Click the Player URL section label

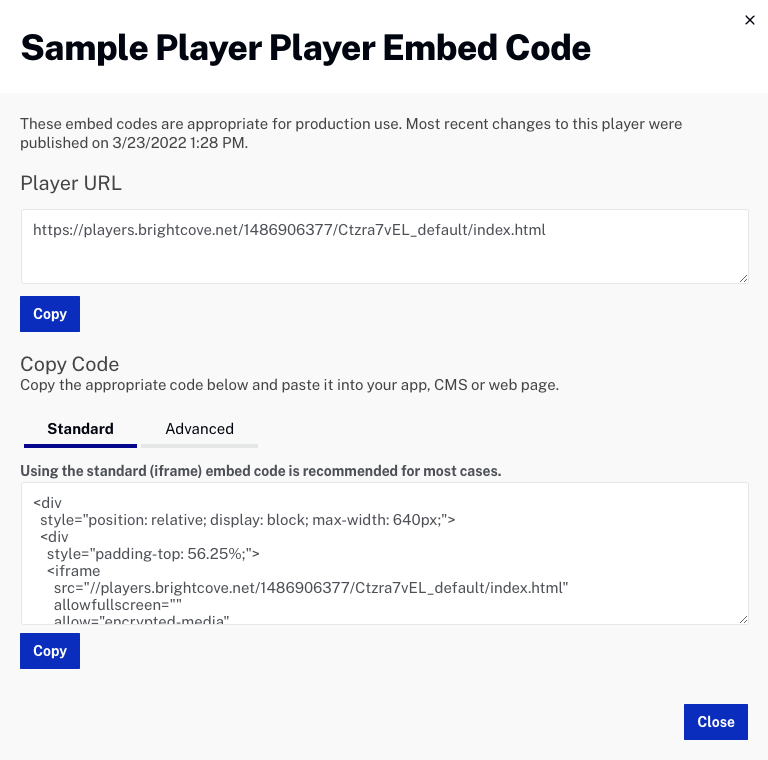(71, 183)
